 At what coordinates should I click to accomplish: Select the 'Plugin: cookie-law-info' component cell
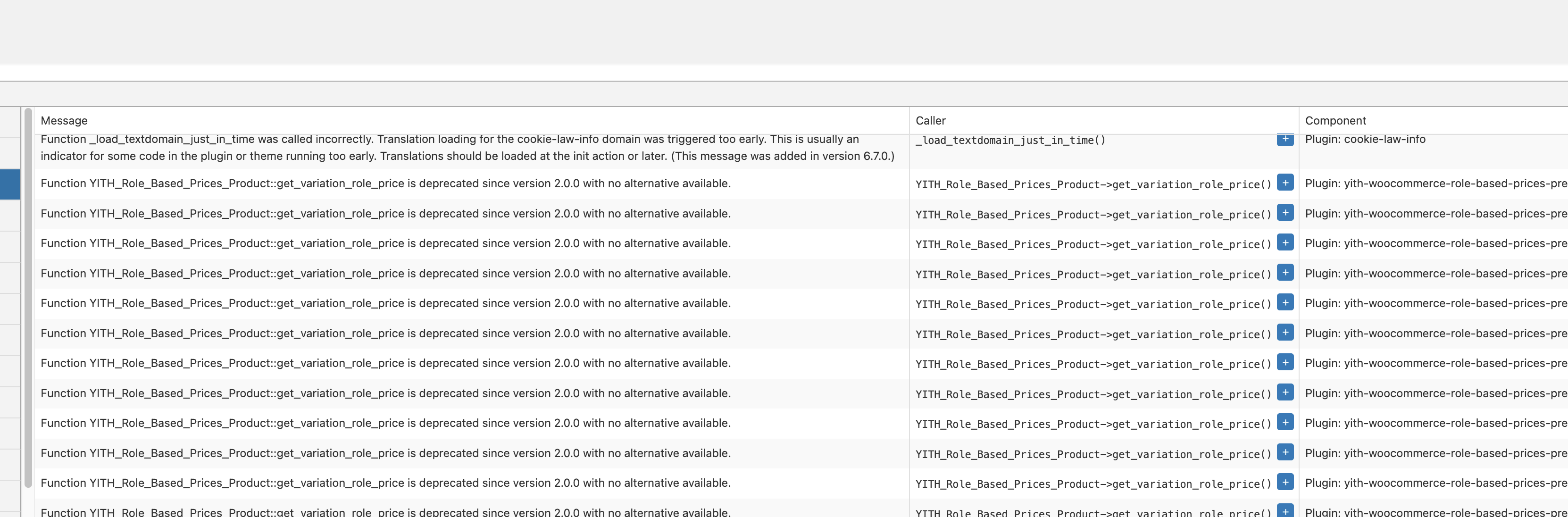click(x=1365, y=140)
